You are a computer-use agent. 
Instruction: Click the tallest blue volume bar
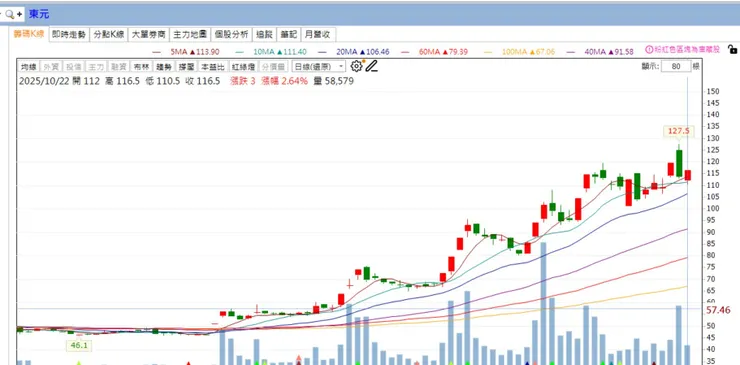(543, 303)
